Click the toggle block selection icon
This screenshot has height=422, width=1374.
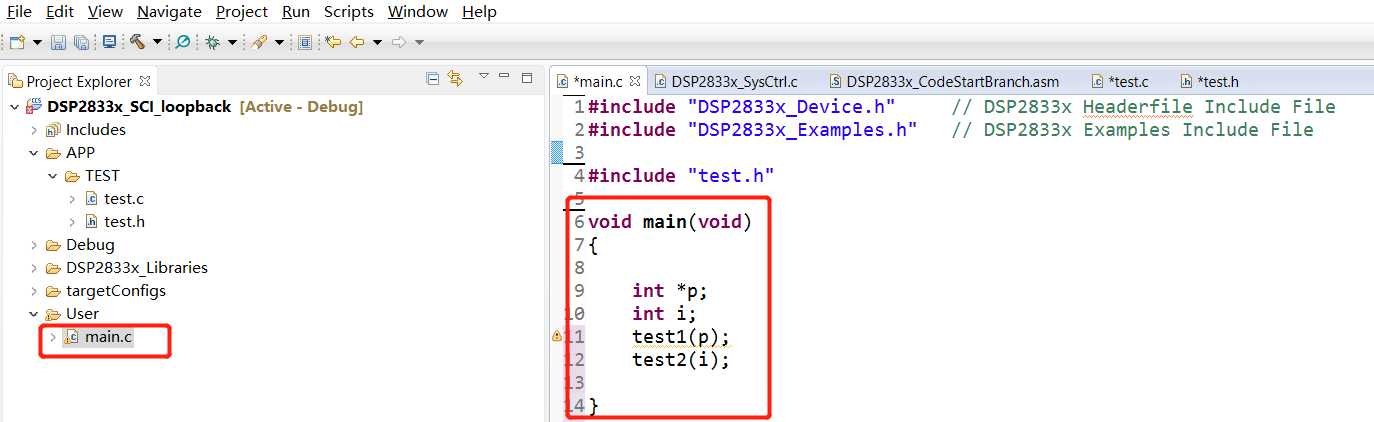tap(305, 42)
